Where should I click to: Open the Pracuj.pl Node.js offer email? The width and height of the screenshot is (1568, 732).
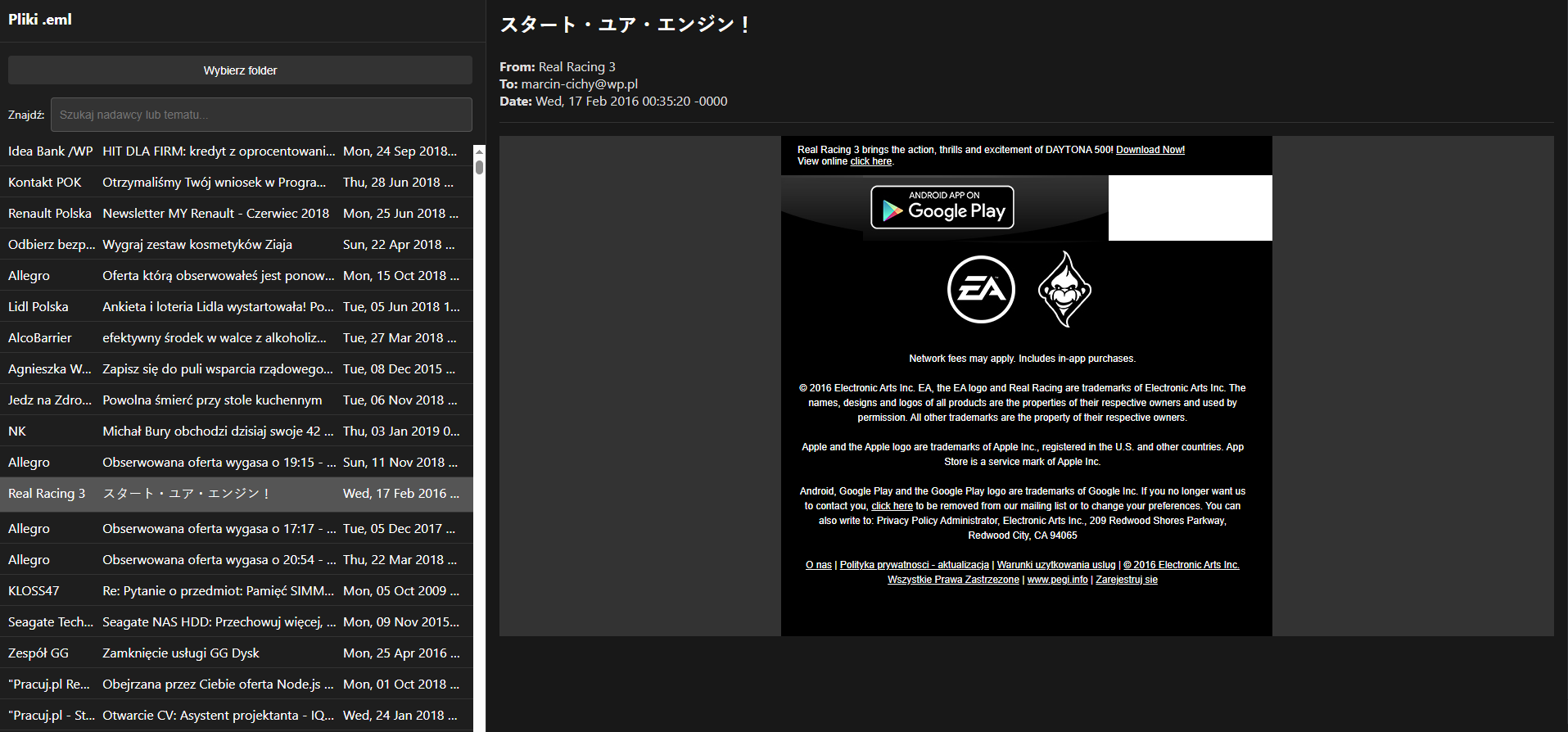click(x=237, y=684)
